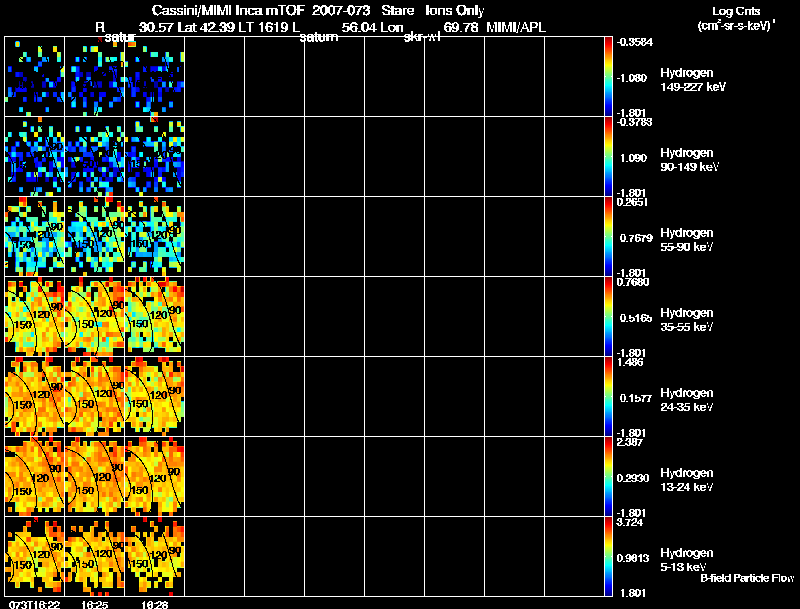This screenshot has width=800, height=609.
Task: Inspect the 5-13 keV image at 073T16:22
Action: point(35,556)
